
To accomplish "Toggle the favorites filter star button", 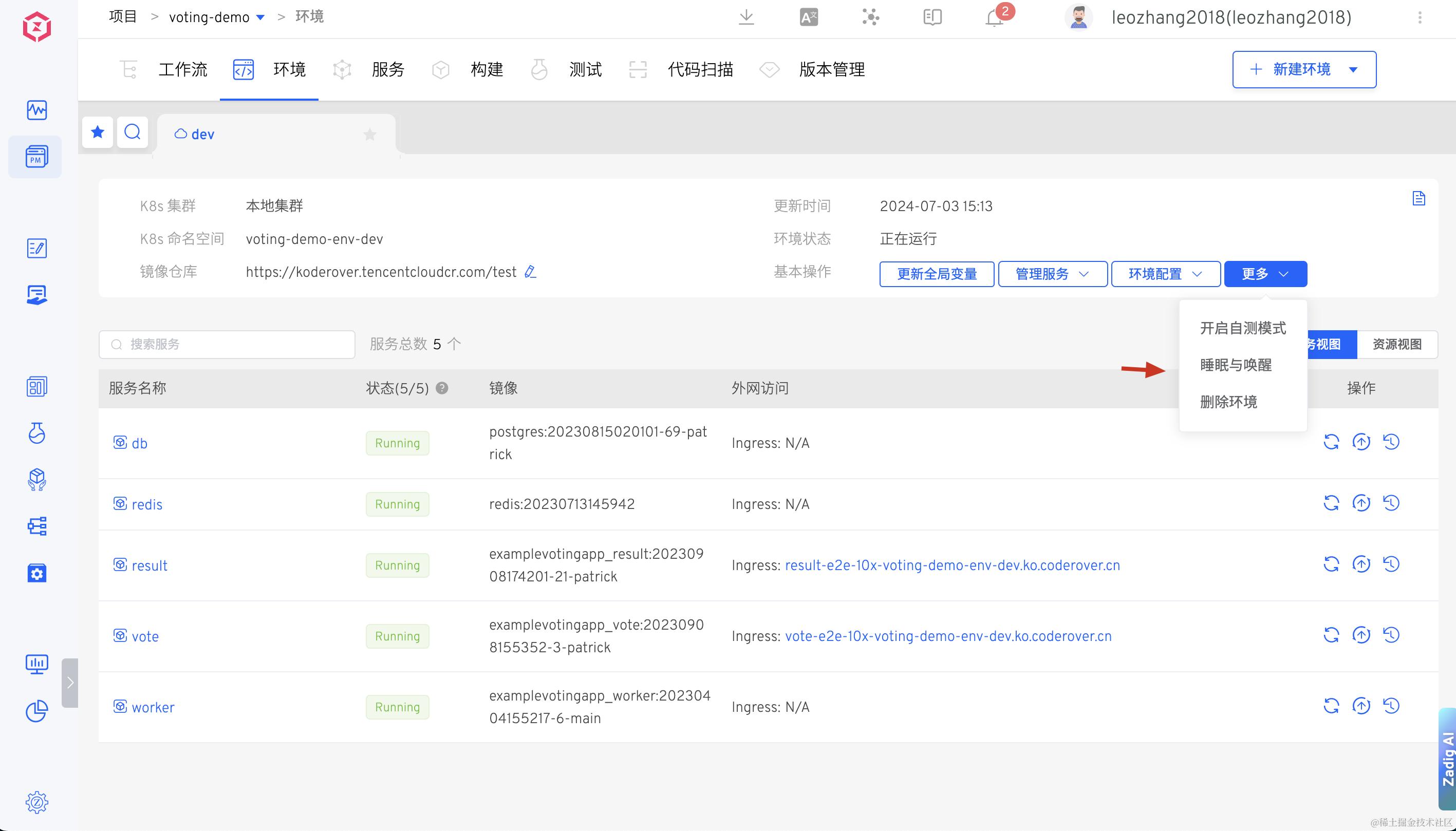I will 98,133.
